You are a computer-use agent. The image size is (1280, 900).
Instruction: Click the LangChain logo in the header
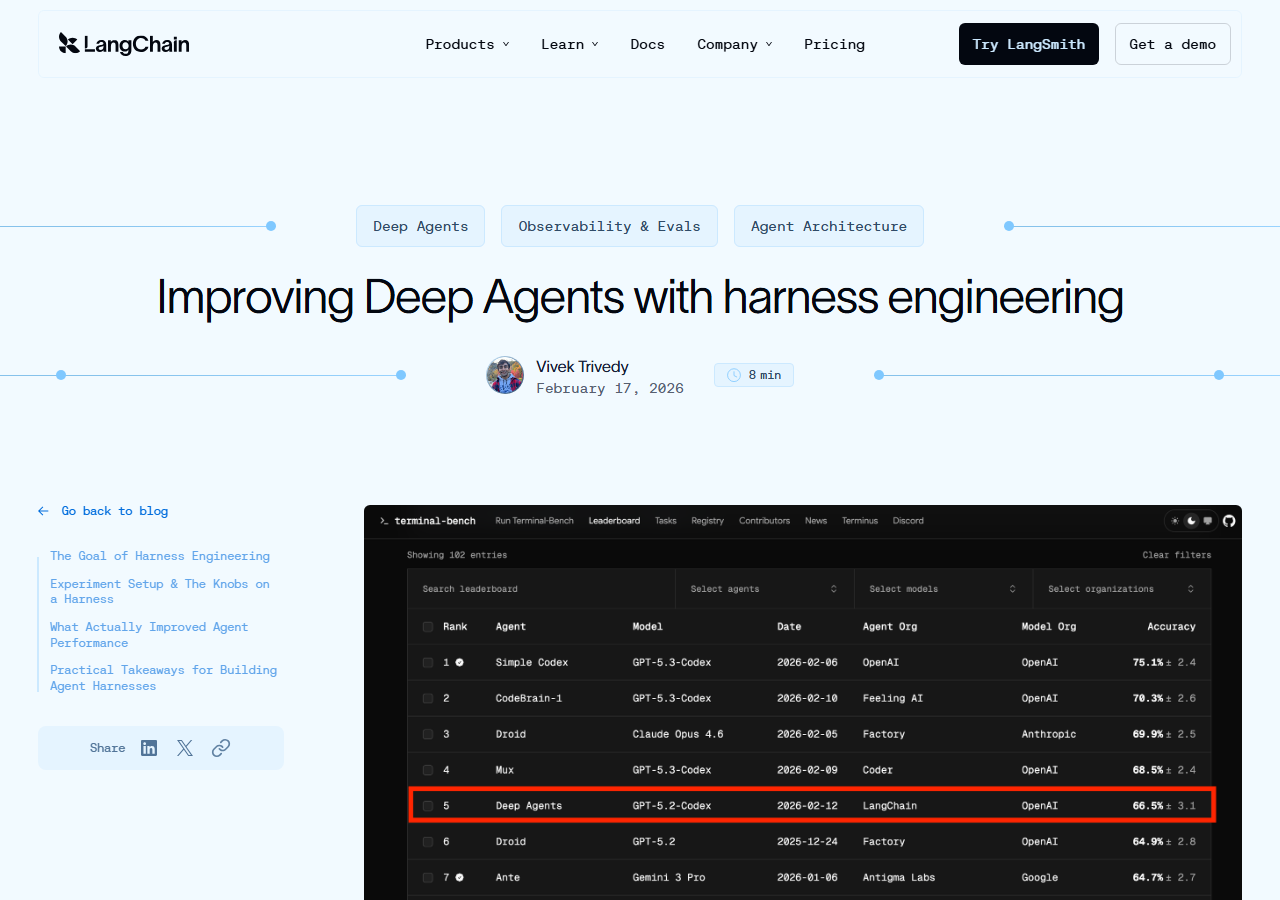(x=123, y=44)
